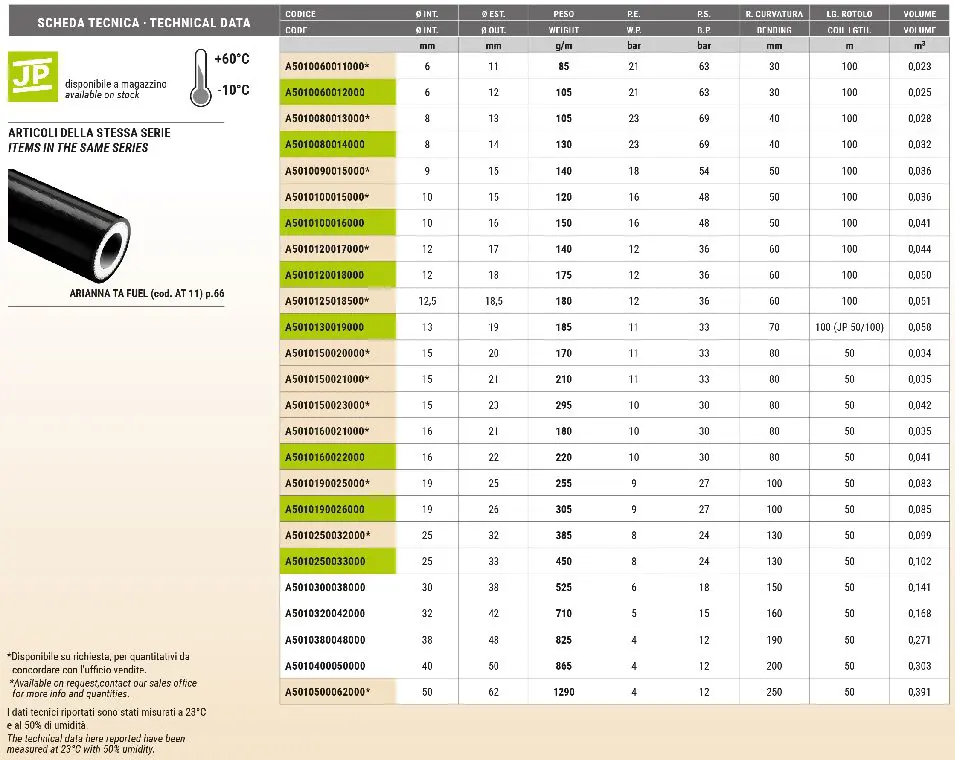Select the R. CURVATURA column header
The height and width of the screenshot is (760, 955).
point(774,14)
